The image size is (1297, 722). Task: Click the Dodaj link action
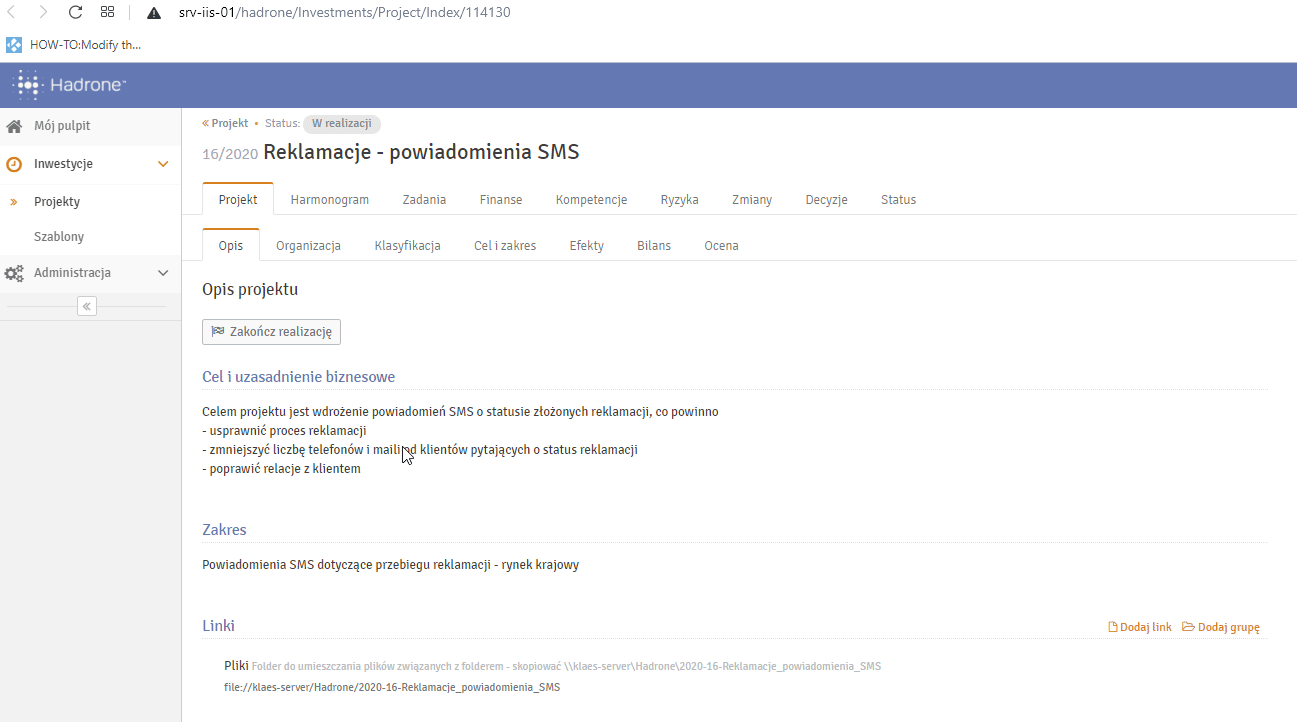[x=1140, y=628]
